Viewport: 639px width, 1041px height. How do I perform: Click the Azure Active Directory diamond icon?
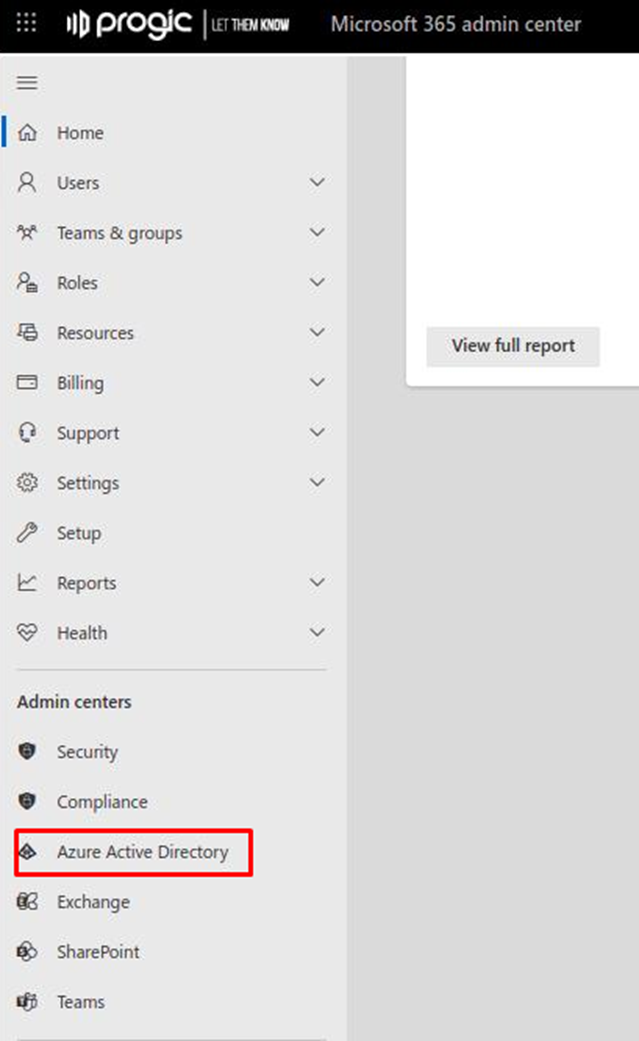click(x=27, y=851)
